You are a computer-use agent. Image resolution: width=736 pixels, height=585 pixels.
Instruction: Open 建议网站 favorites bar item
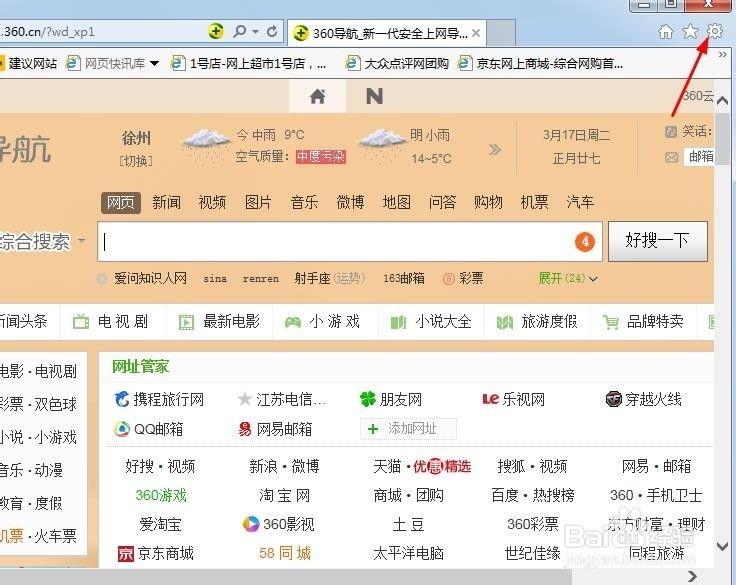click(x=28, y=63)
